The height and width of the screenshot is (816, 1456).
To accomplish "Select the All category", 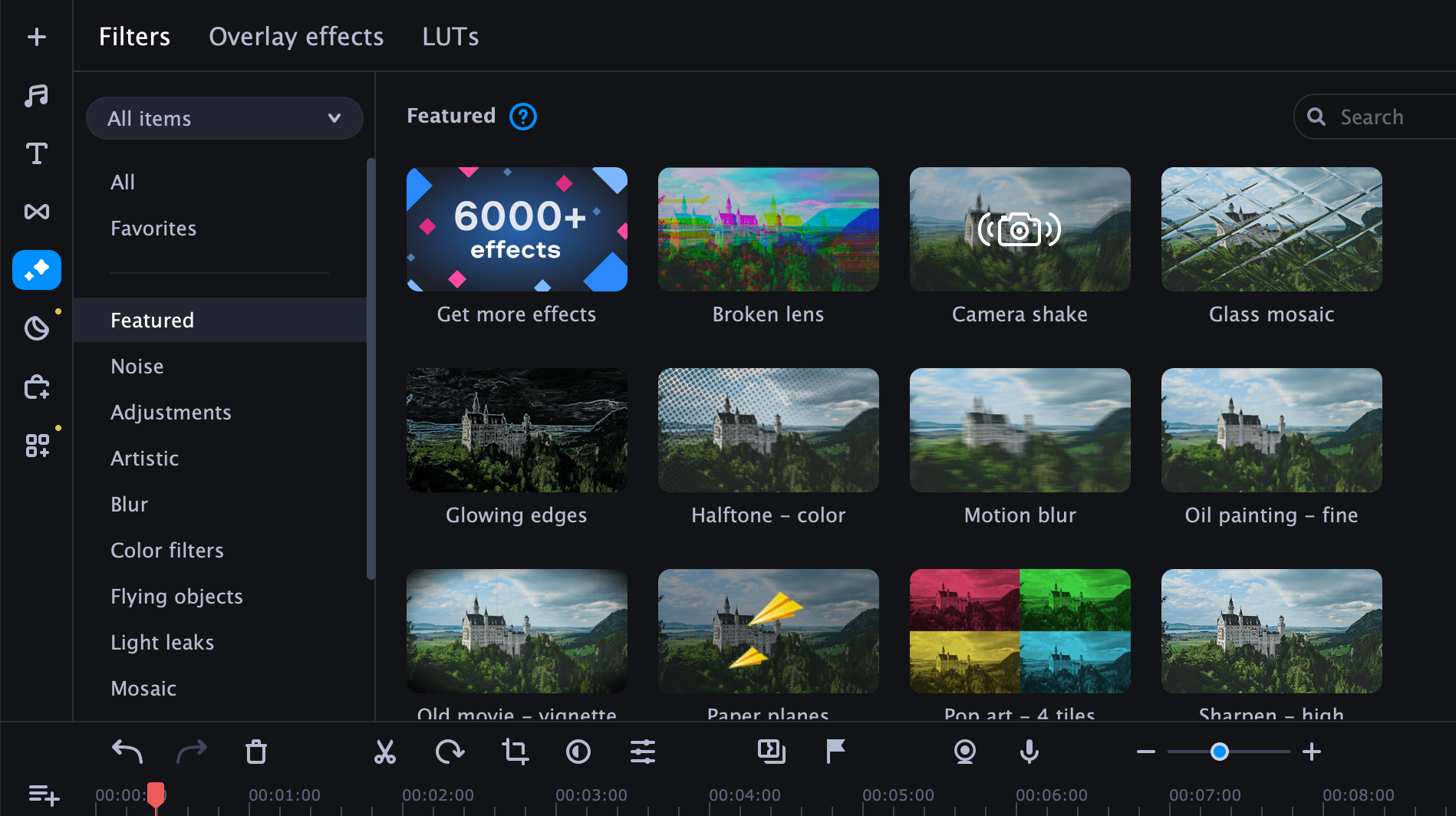I will [x=123, y=183].
